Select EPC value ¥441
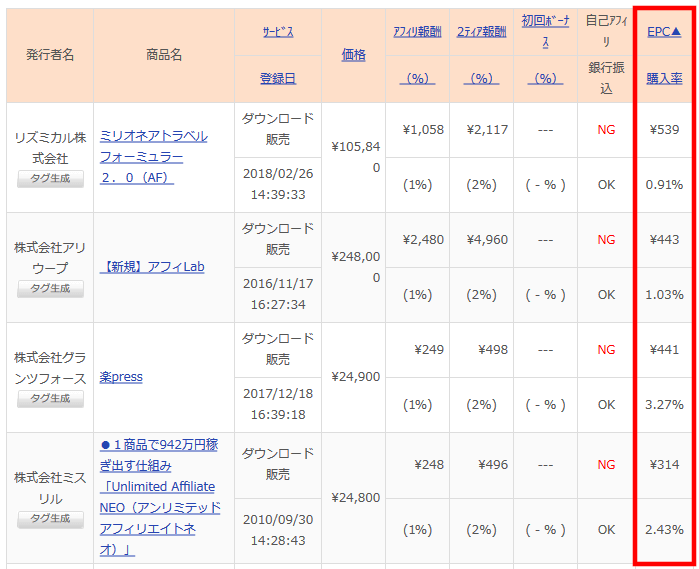This screenshot has height=569, width=699. coord(664,350)
